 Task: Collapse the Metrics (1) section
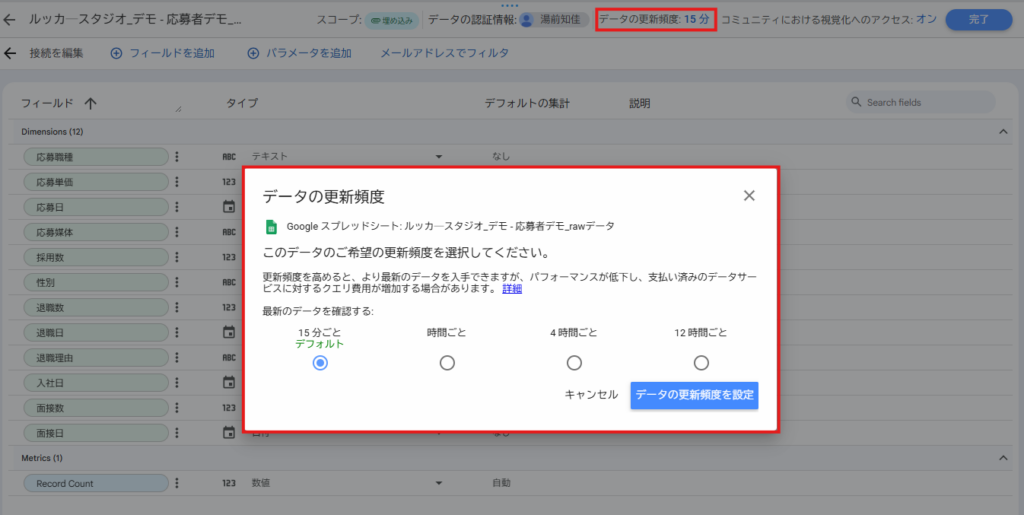click(x=1004, y=458)
